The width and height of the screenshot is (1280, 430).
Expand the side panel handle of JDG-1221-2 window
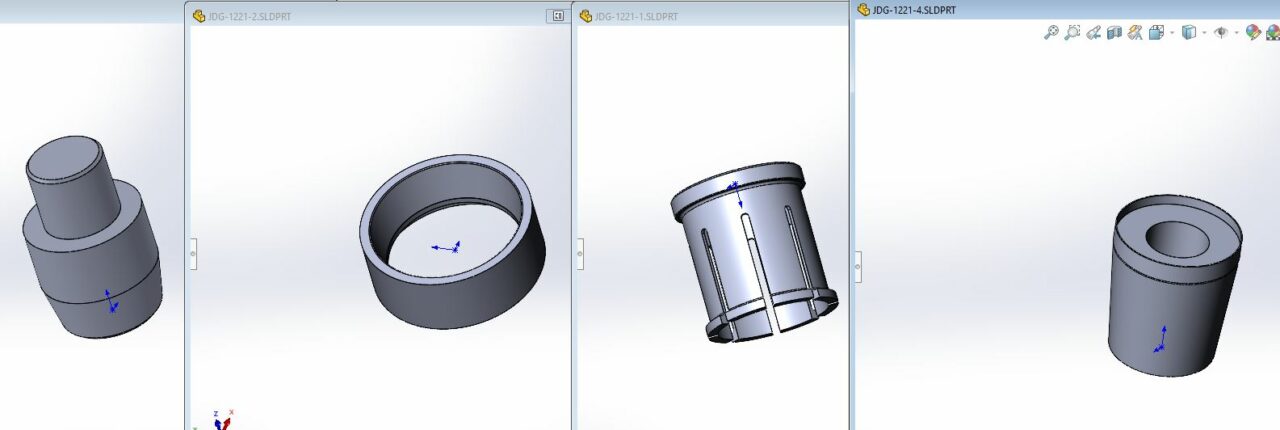point(193,253)
